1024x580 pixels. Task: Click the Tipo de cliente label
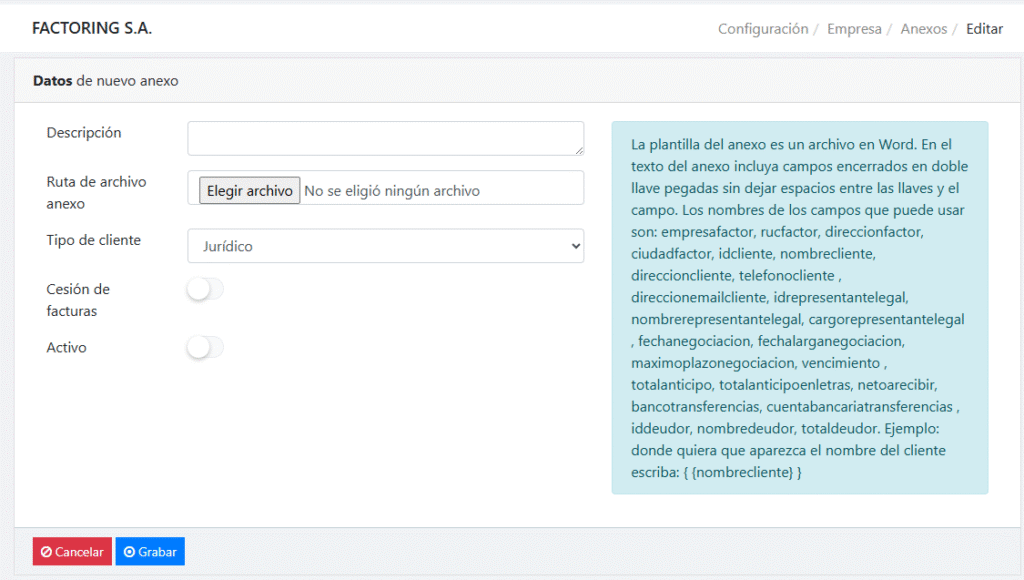pos(94,240)
